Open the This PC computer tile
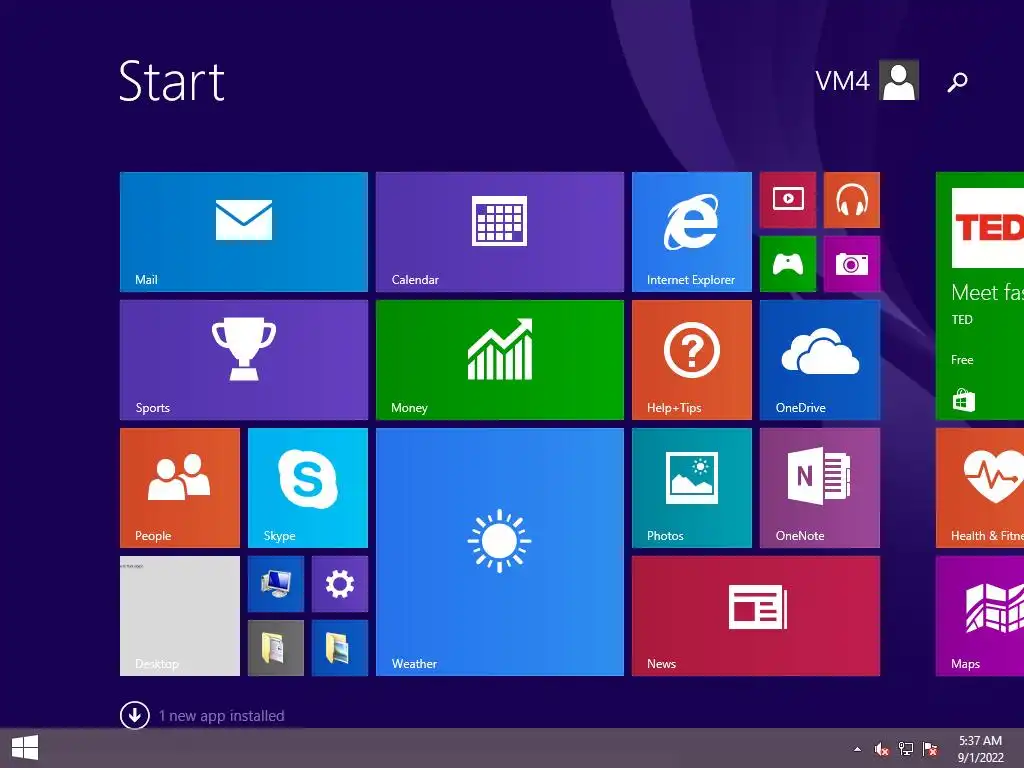Viewport: 1024px width, 768px height. click(276, 584)
